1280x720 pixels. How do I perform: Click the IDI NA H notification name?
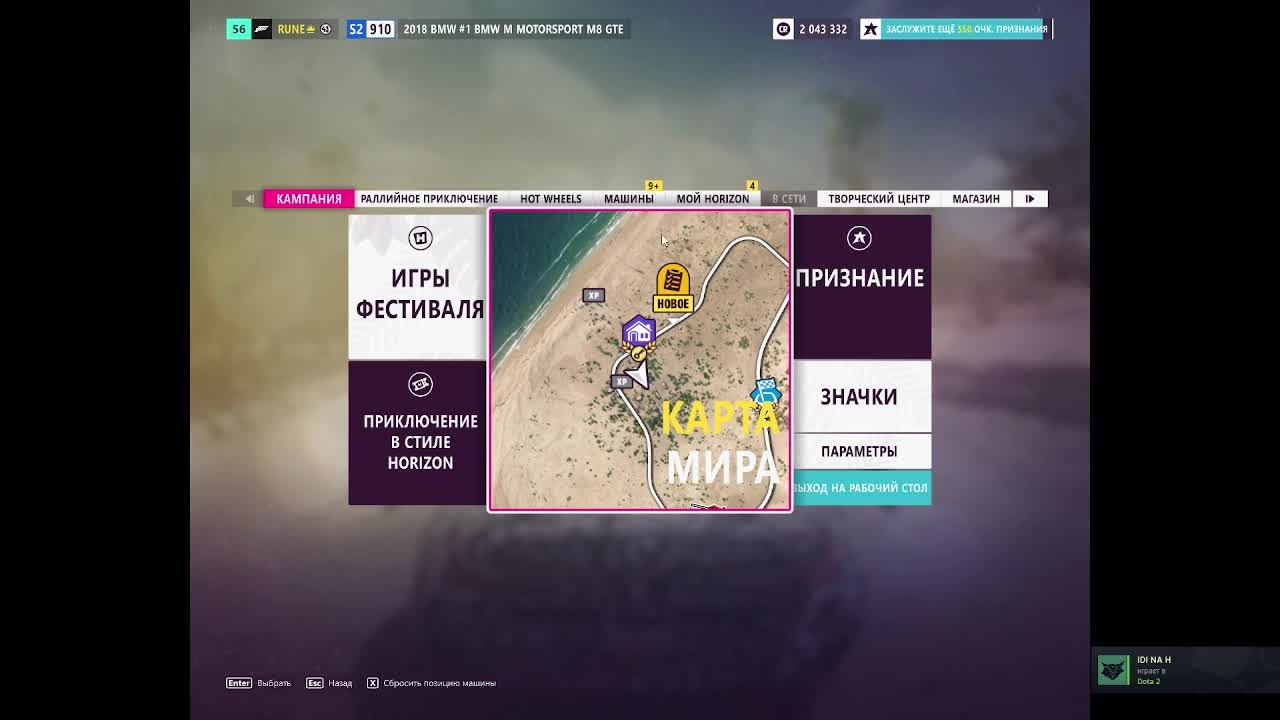tap(1154, 660)
